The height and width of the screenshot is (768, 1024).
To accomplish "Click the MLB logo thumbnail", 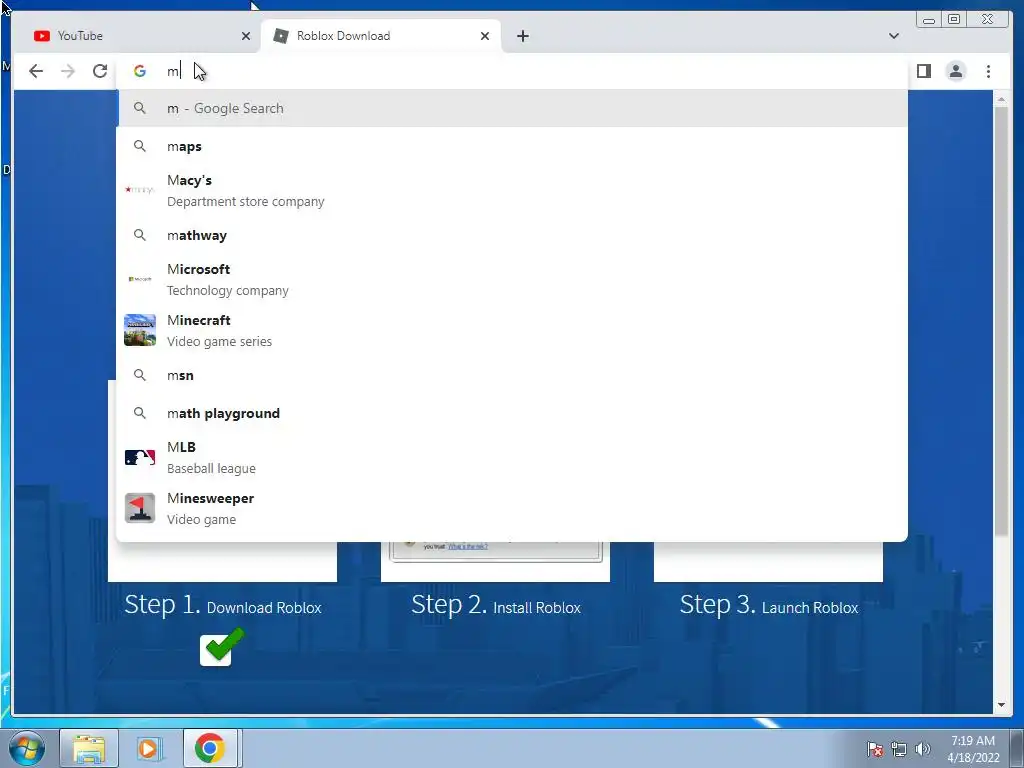I will click(140, 457).
